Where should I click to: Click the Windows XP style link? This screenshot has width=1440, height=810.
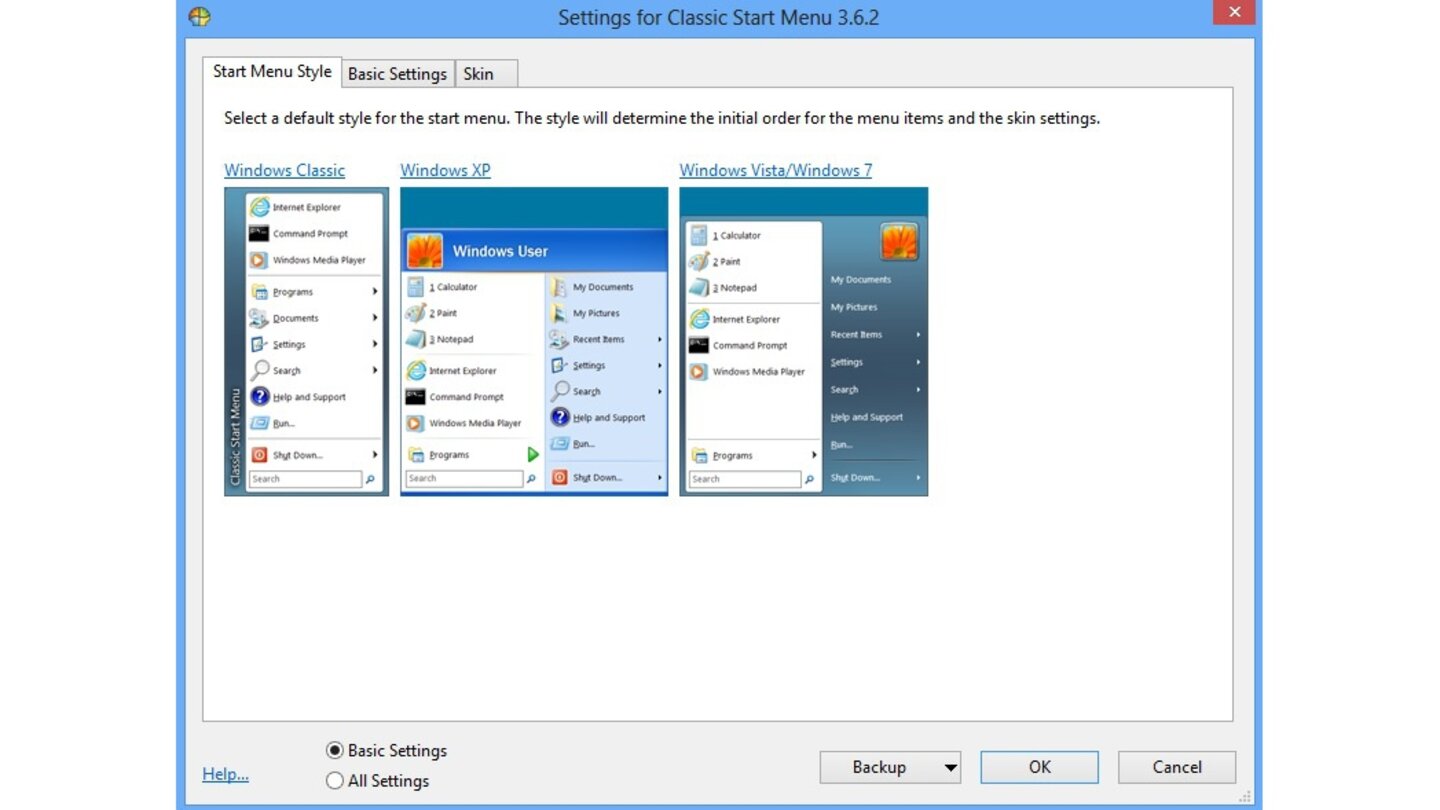[445, 170]
